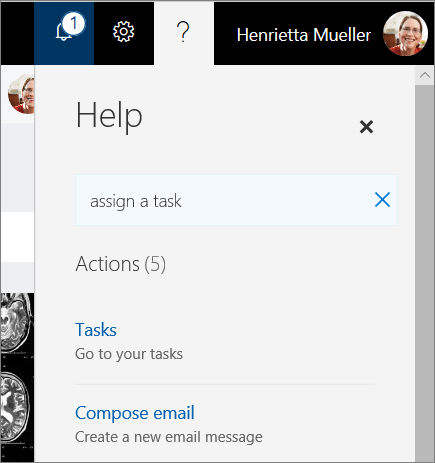The width and height of the screenshot is (435, 463).
Task: Close the Help pane with the black X
Action: (x=366, y=127)
